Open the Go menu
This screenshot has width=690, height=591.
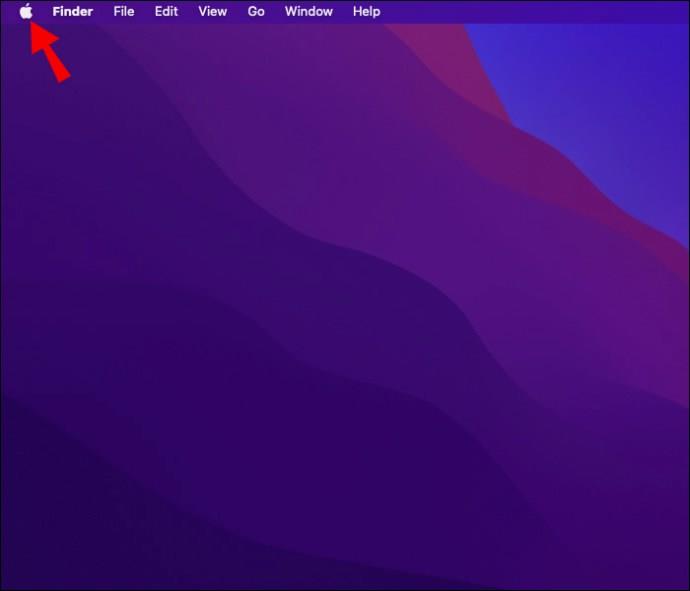tap(256, 11)
